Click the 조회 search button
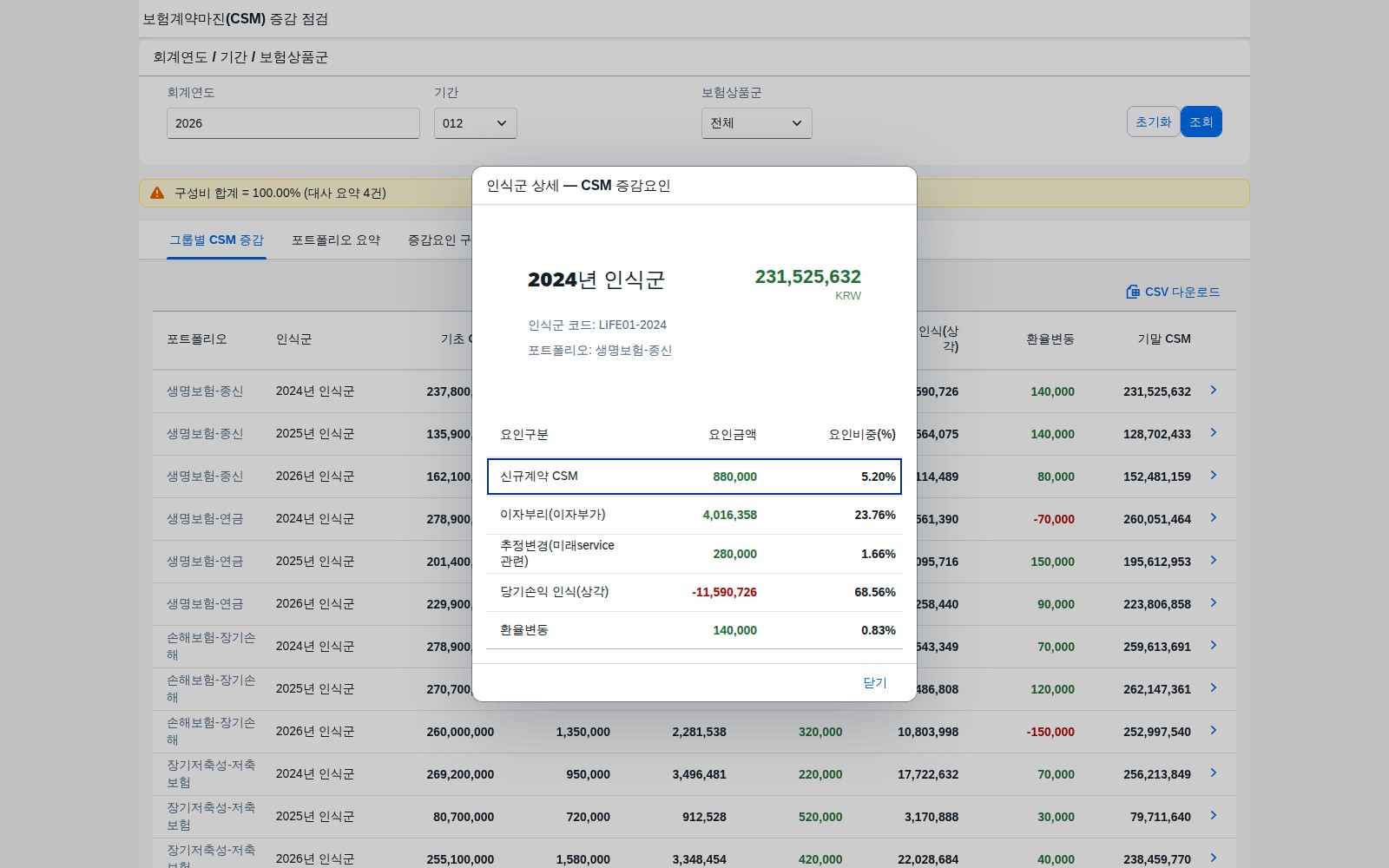 pyautogui.click(x=1201, y=122)
